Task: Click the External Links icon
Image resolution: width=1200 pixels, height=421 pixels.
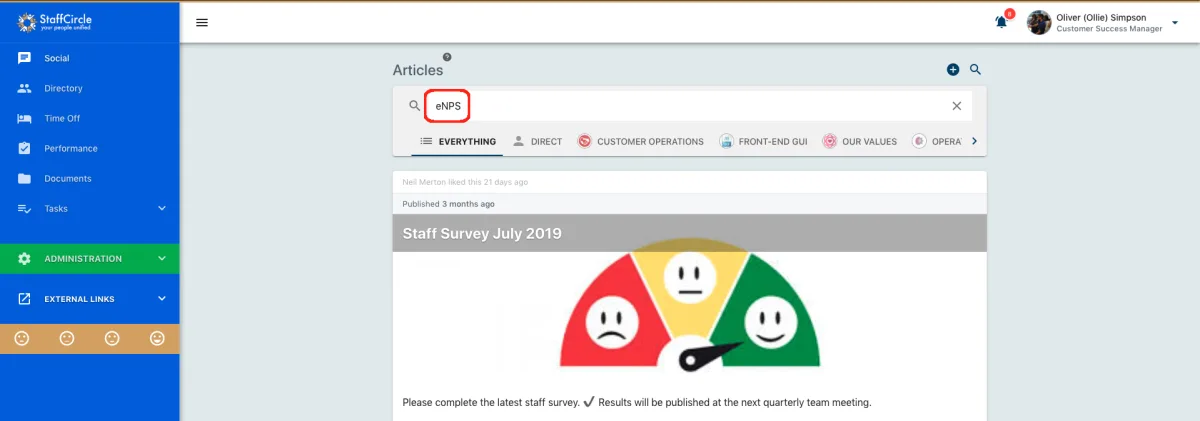Action: point(25,298)
